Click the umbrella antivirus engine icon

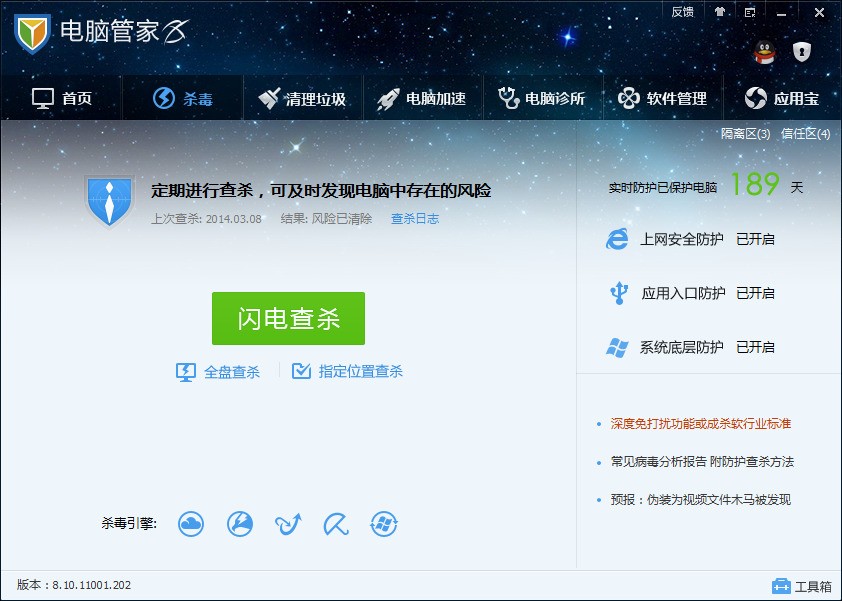pos(336,524)
